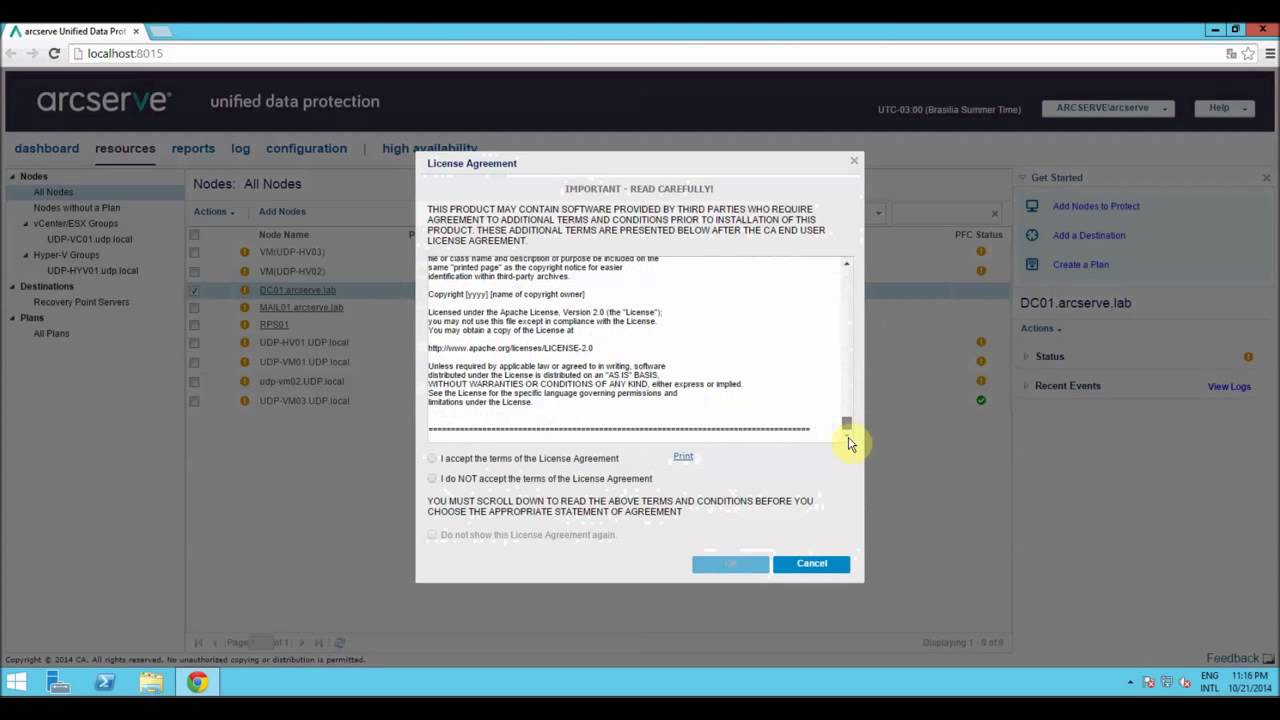The width and height of the screenshot is (1280, 720).
Task: Click the RPS01 node link
Action: (274, 325)
